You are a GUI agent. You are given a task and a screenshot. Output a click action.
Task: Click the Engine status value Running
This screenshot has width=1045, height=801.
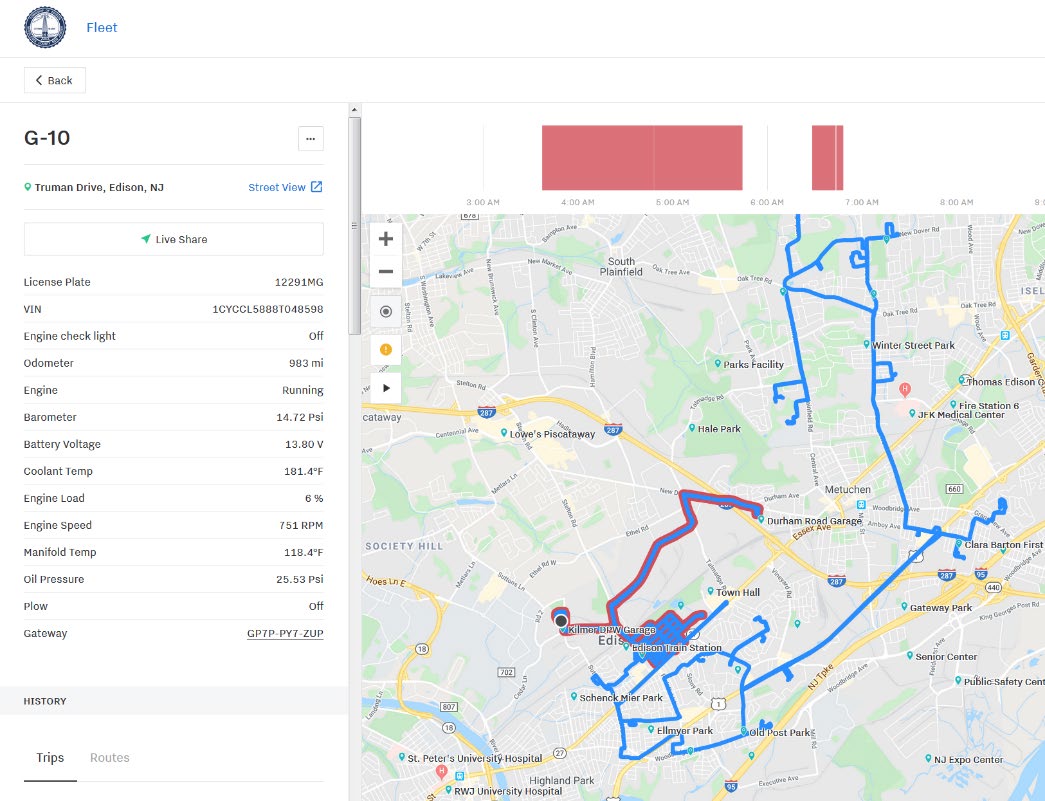pyautogui.click(x=303, y=391)
